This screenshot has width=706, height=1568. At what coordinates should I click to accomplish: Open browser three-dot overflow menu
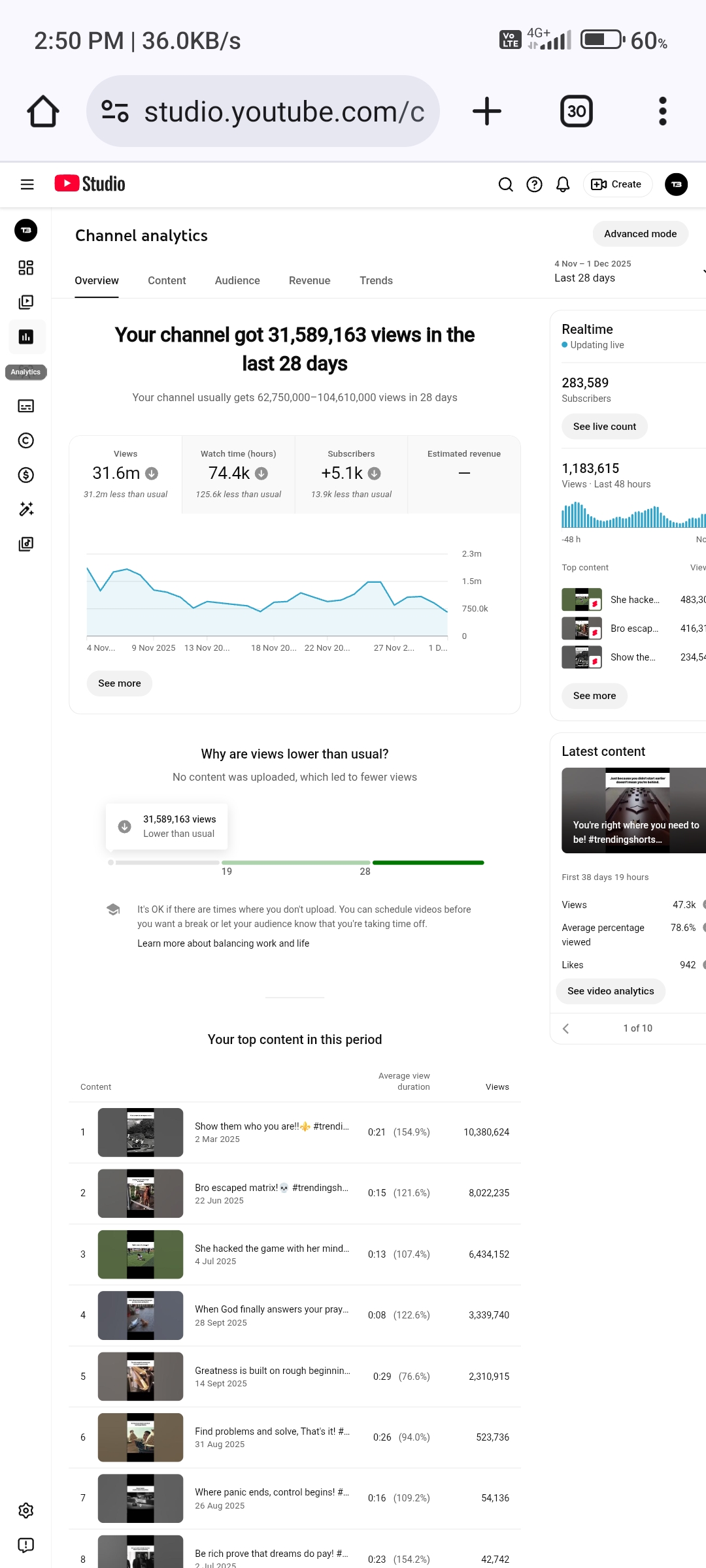[x=662, y=111]
